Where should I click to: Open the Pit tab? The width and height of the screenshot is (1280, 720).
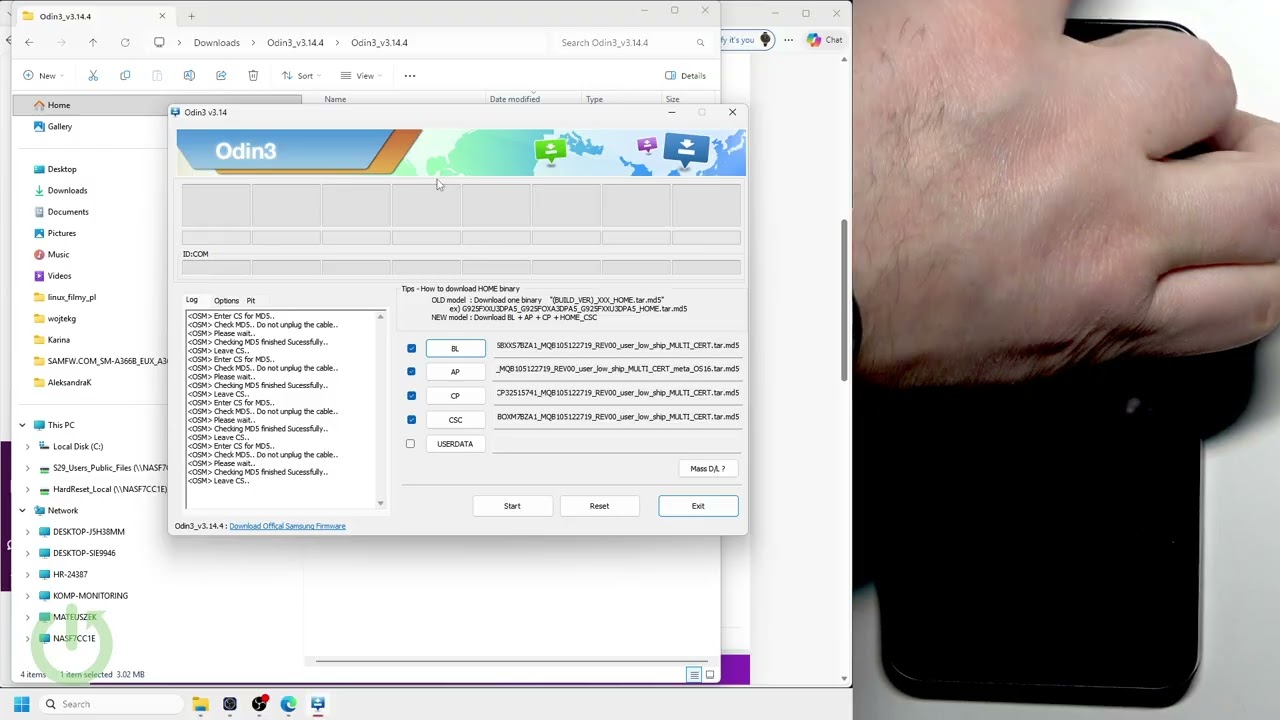[251, 300]
